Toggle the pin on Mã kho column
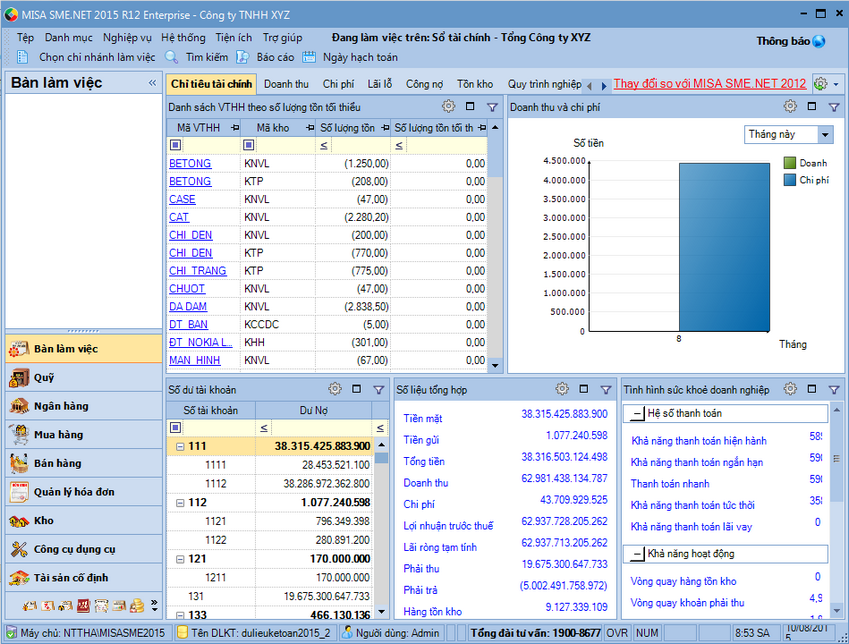The image size is (849, 644). (x=310, y=128)
